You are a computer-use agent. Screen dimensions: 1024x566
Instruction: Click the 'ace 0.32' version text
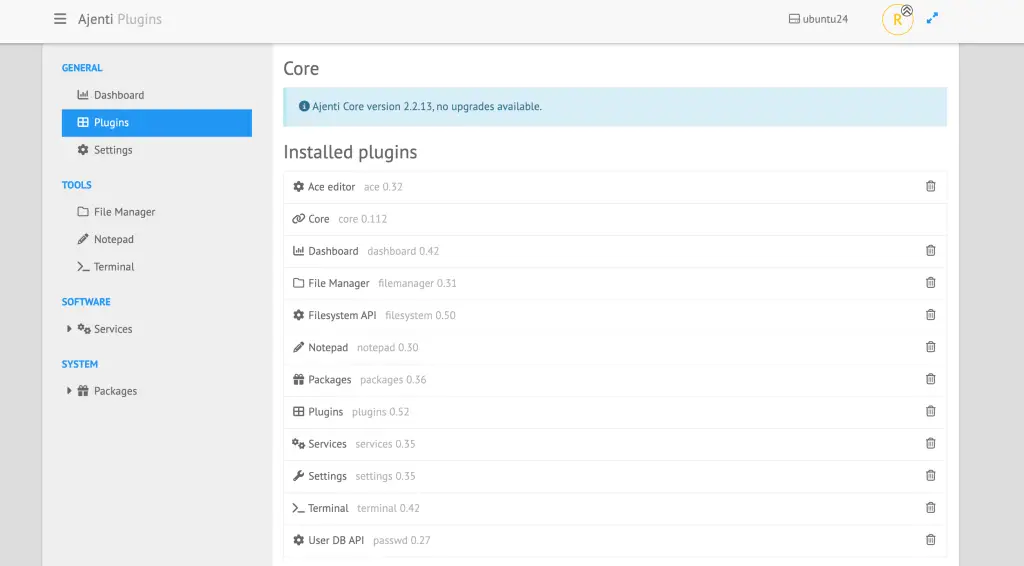coord(383,187)
